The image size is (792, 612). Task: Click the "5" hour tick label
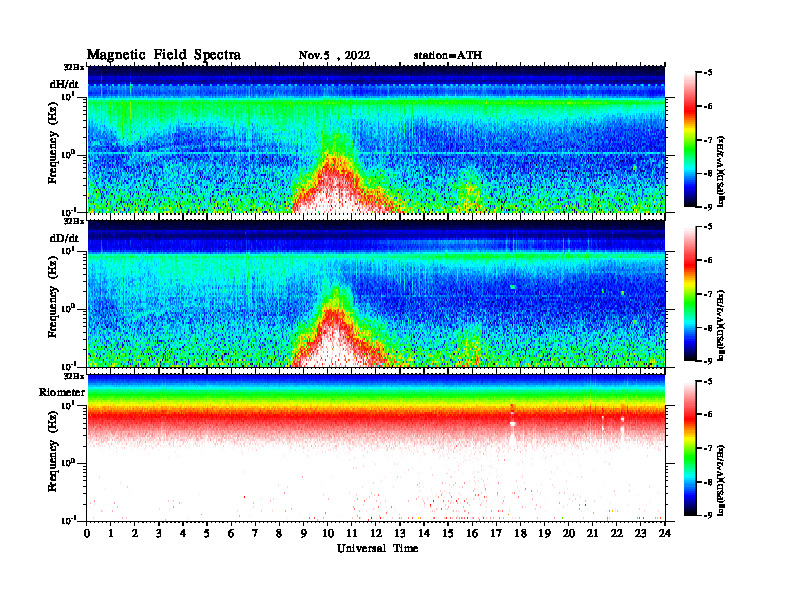coord(207,533)
